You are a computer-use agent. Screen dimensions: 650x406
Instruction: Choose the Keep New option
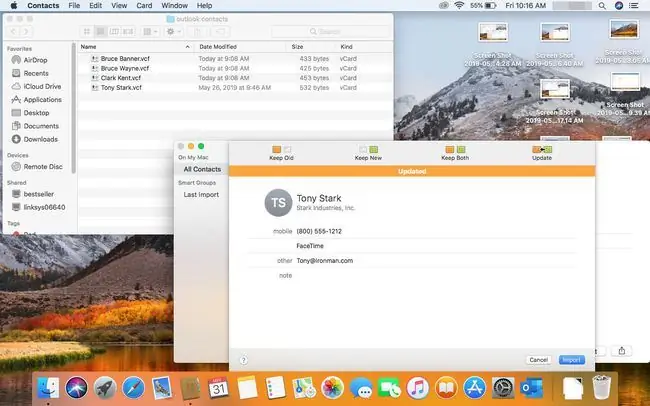pyautogui.click(x=368, y=153)
